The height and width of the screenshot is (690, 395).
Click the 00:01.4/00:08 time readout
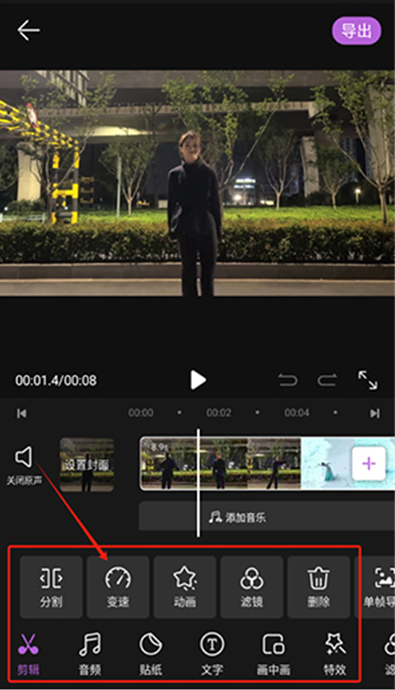[x=56, y=380]
